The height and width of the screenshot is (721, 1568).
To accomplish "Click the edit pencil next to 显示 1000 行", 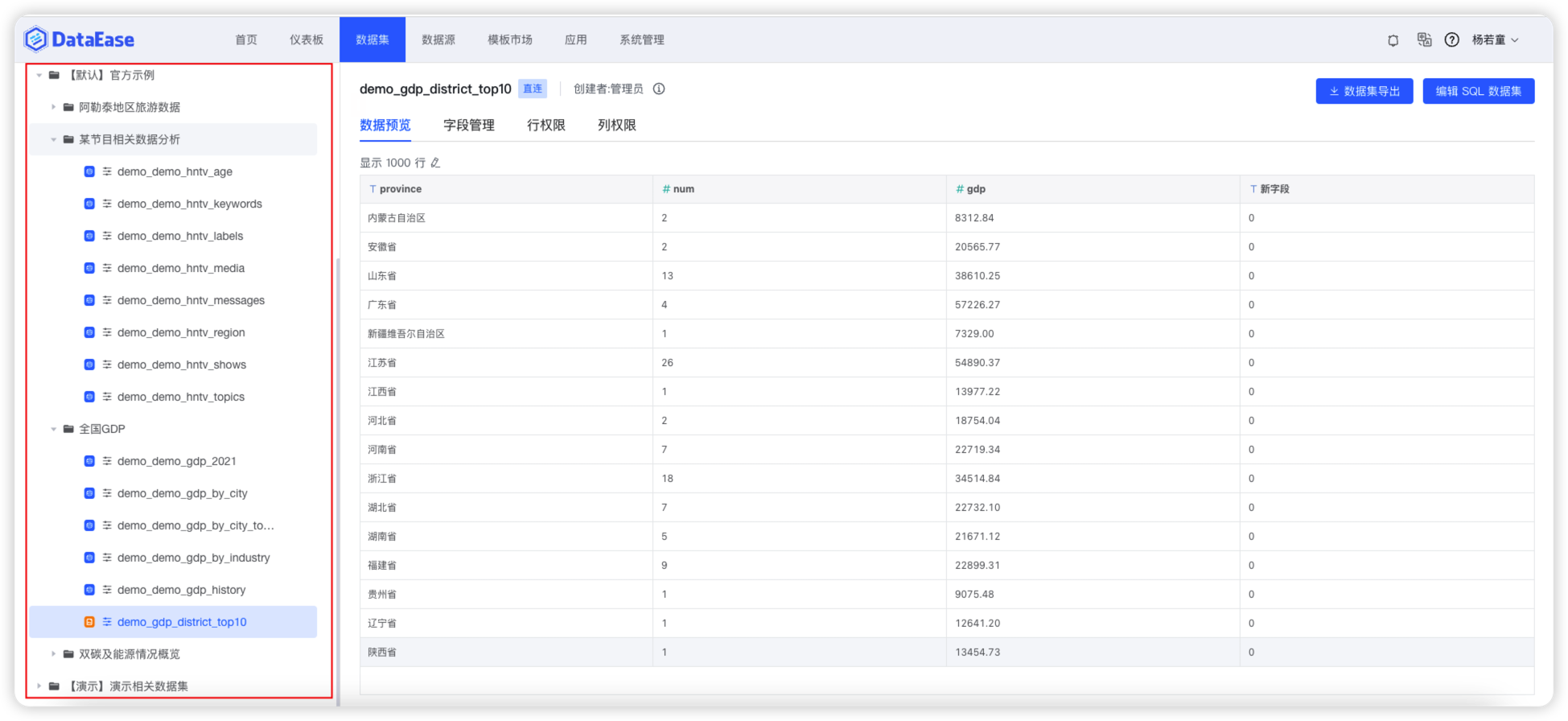I will coord(435,163).
